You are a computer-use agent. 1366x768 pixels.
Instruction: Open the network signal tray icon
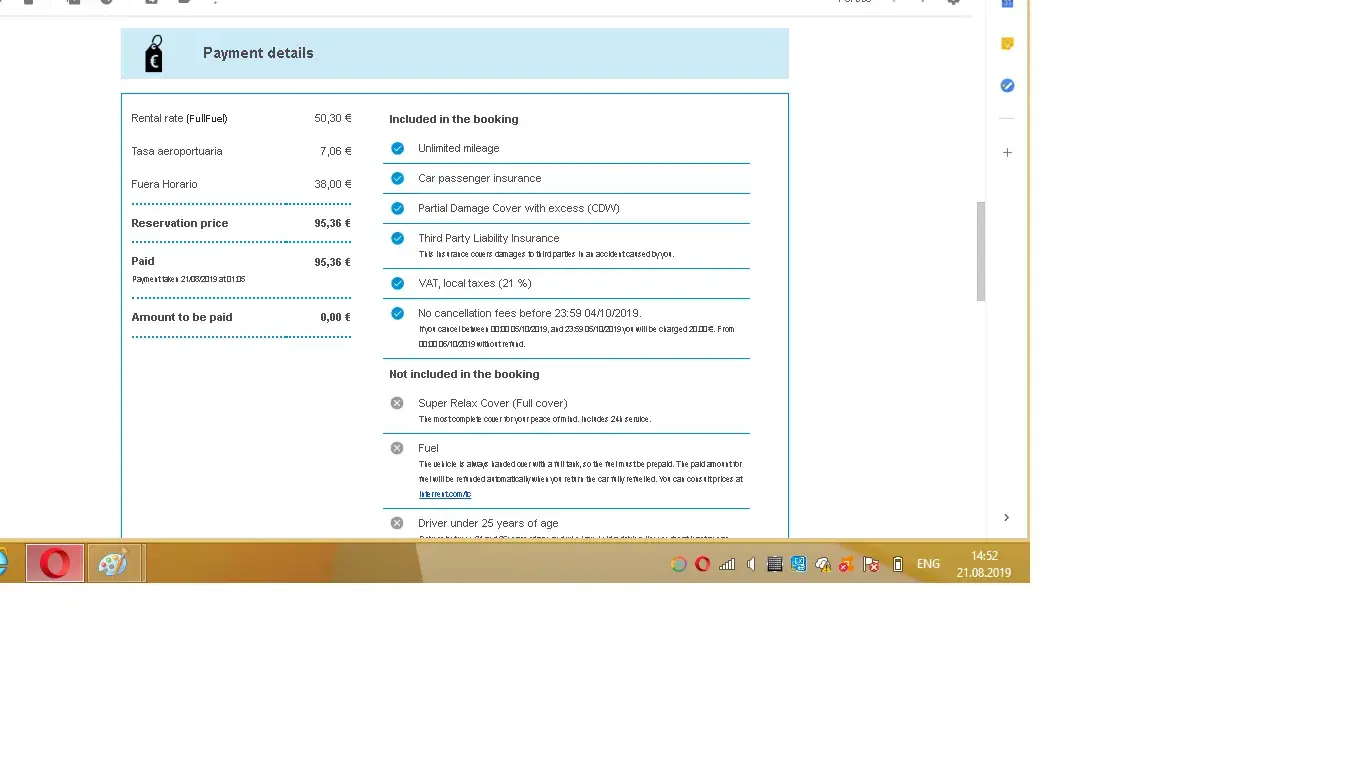[x=727, y=564]
